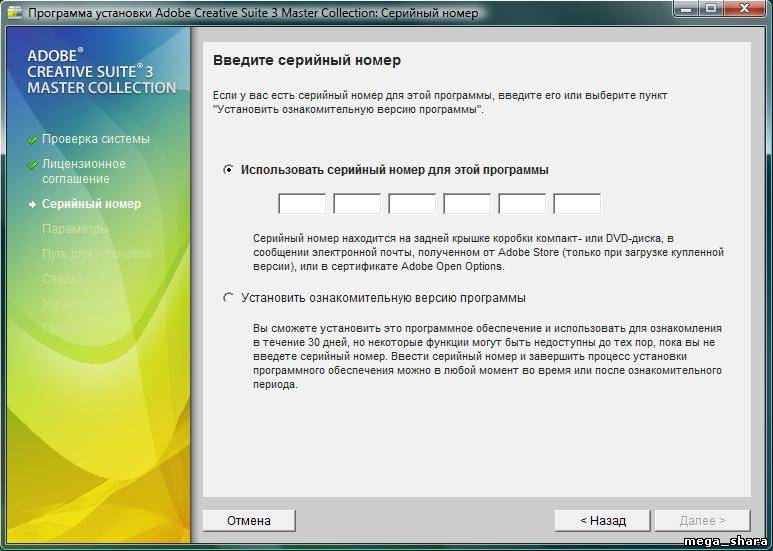Click the green checkmark beside Лицензионное соглашение
The height and width of the screenshot is (551, 773).
[x=33, y=165]
